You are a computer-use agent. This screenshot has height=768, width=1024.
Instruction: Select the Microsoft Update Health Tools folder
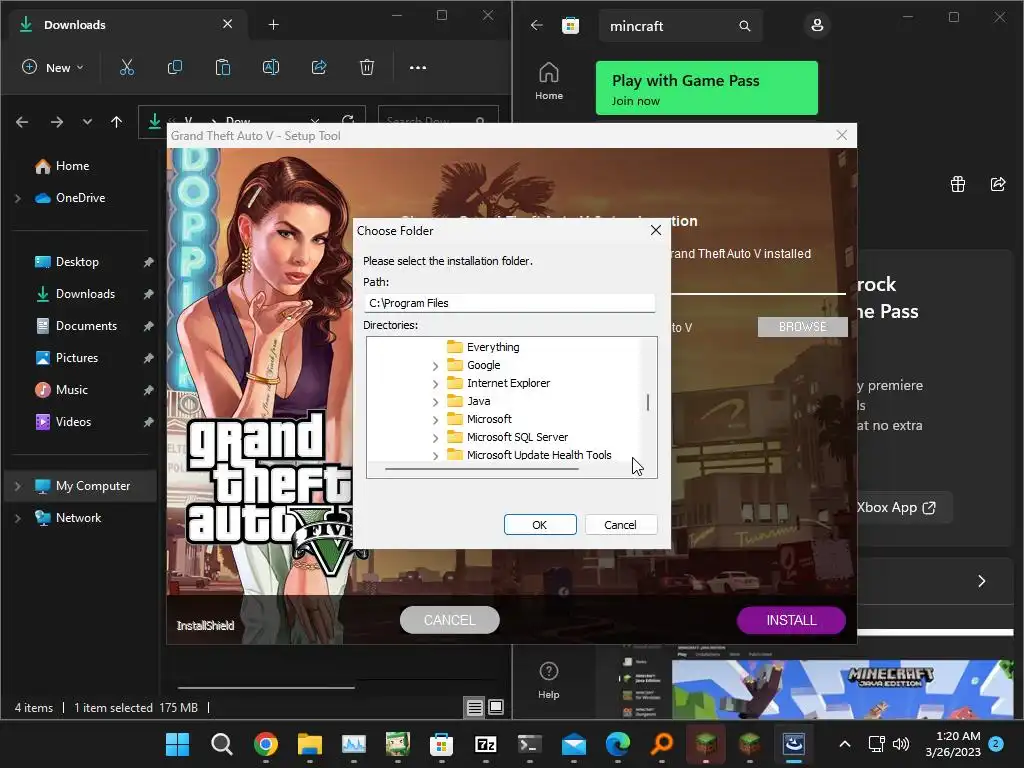[x=539, y=455]
